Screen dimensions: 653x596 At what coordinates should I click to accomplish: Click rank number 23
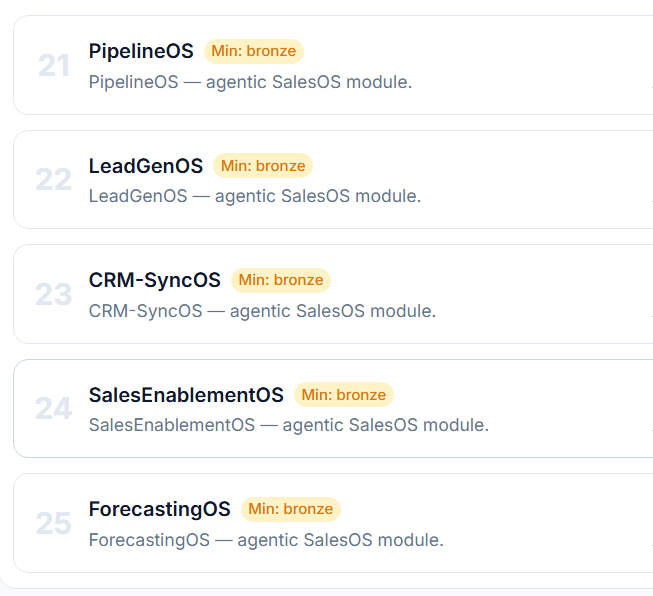coord(54,294)
